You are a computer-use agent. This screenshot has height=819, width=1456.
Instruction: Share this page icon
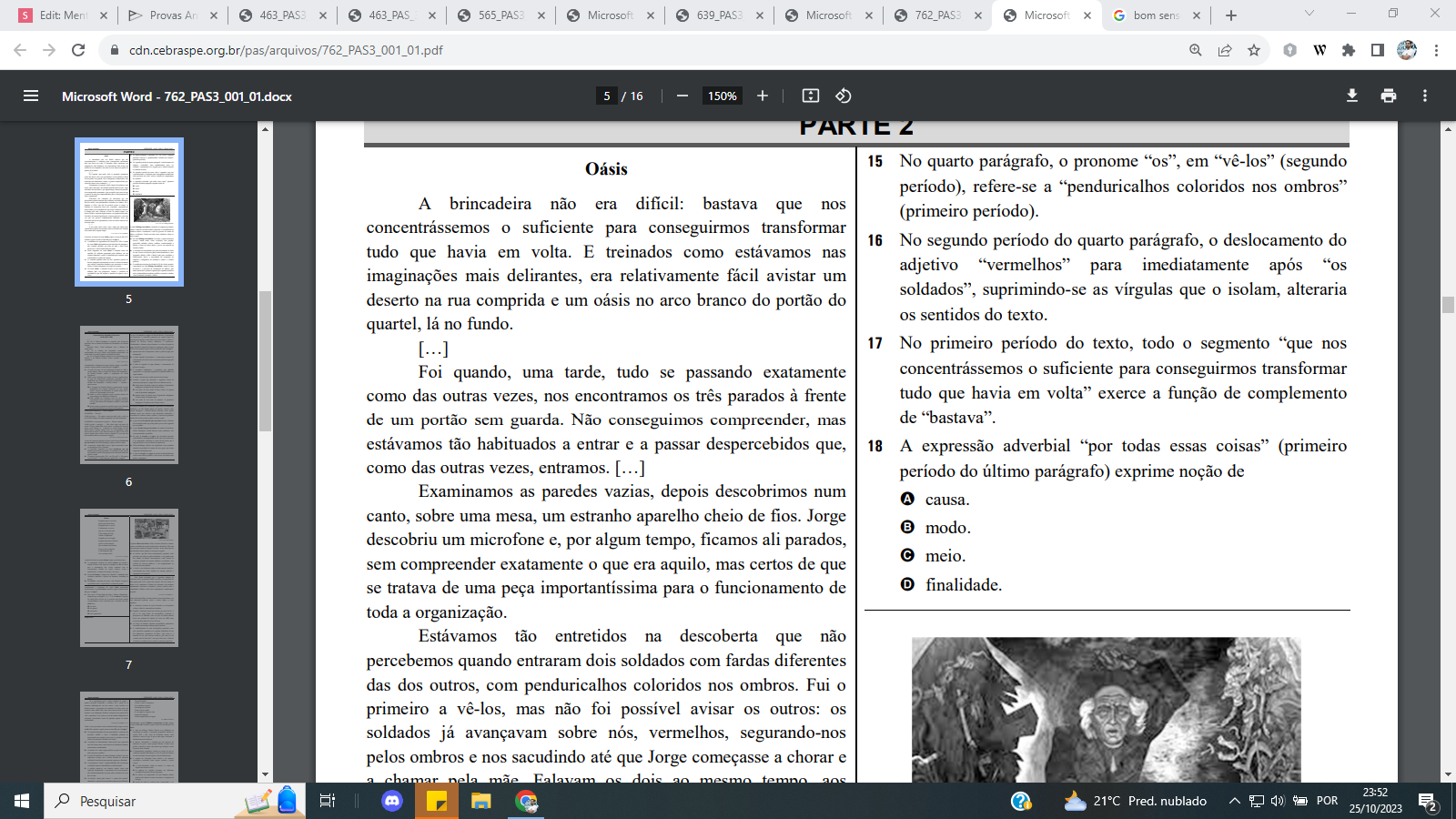1225,50
